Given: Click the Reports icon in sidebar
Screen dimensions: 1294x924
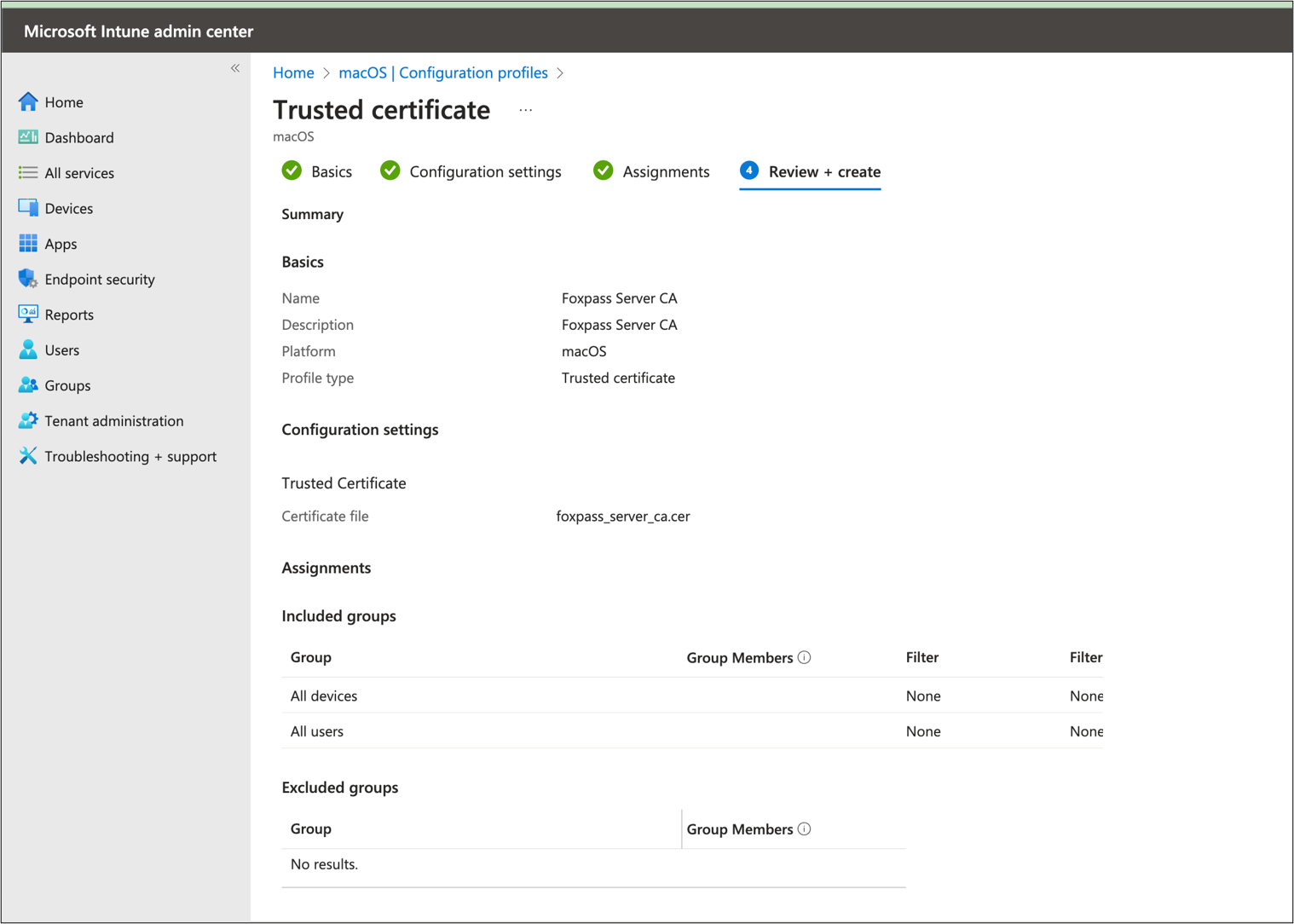Looking at the screenshot, I should 28,315.
